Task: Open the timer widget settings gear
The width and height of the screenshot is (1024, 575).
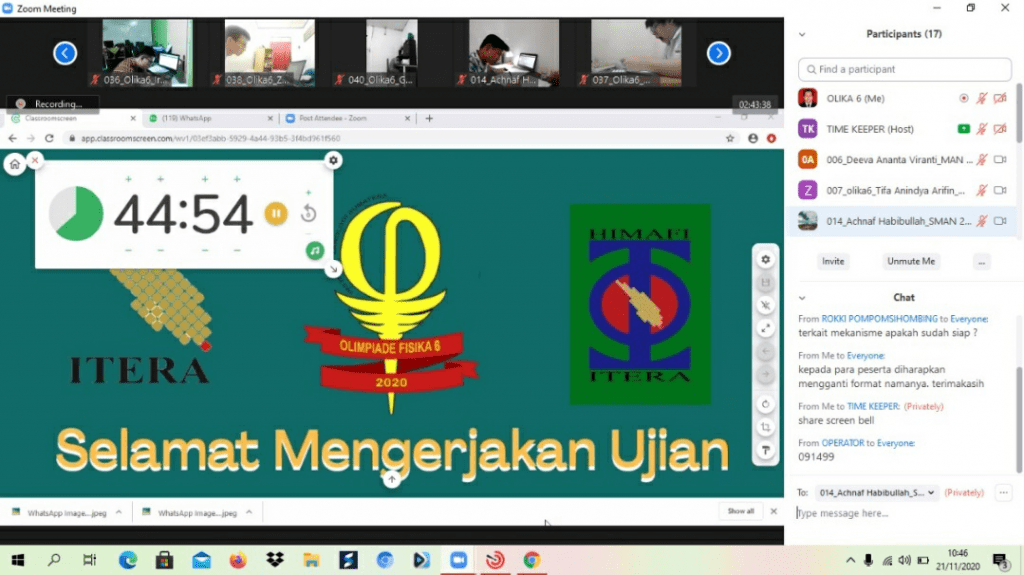Action: [x=333, y=160]
